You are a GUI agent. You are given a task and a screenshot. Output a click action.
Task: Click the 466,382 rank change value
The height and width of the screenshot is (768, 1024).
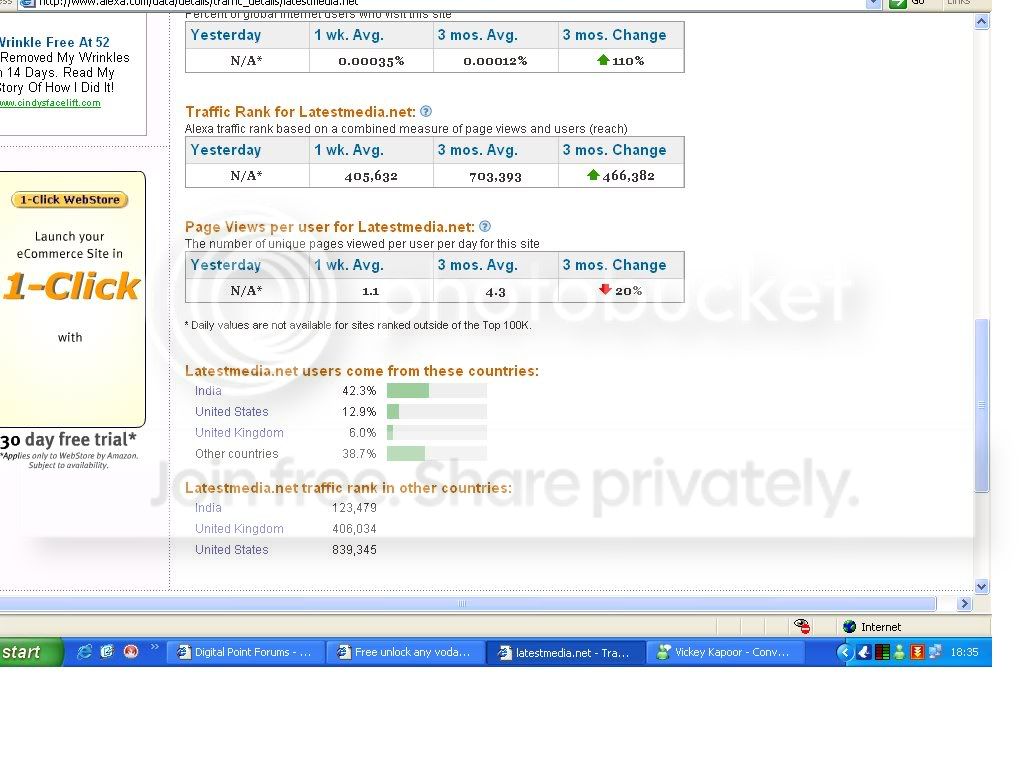click(628, 175)
